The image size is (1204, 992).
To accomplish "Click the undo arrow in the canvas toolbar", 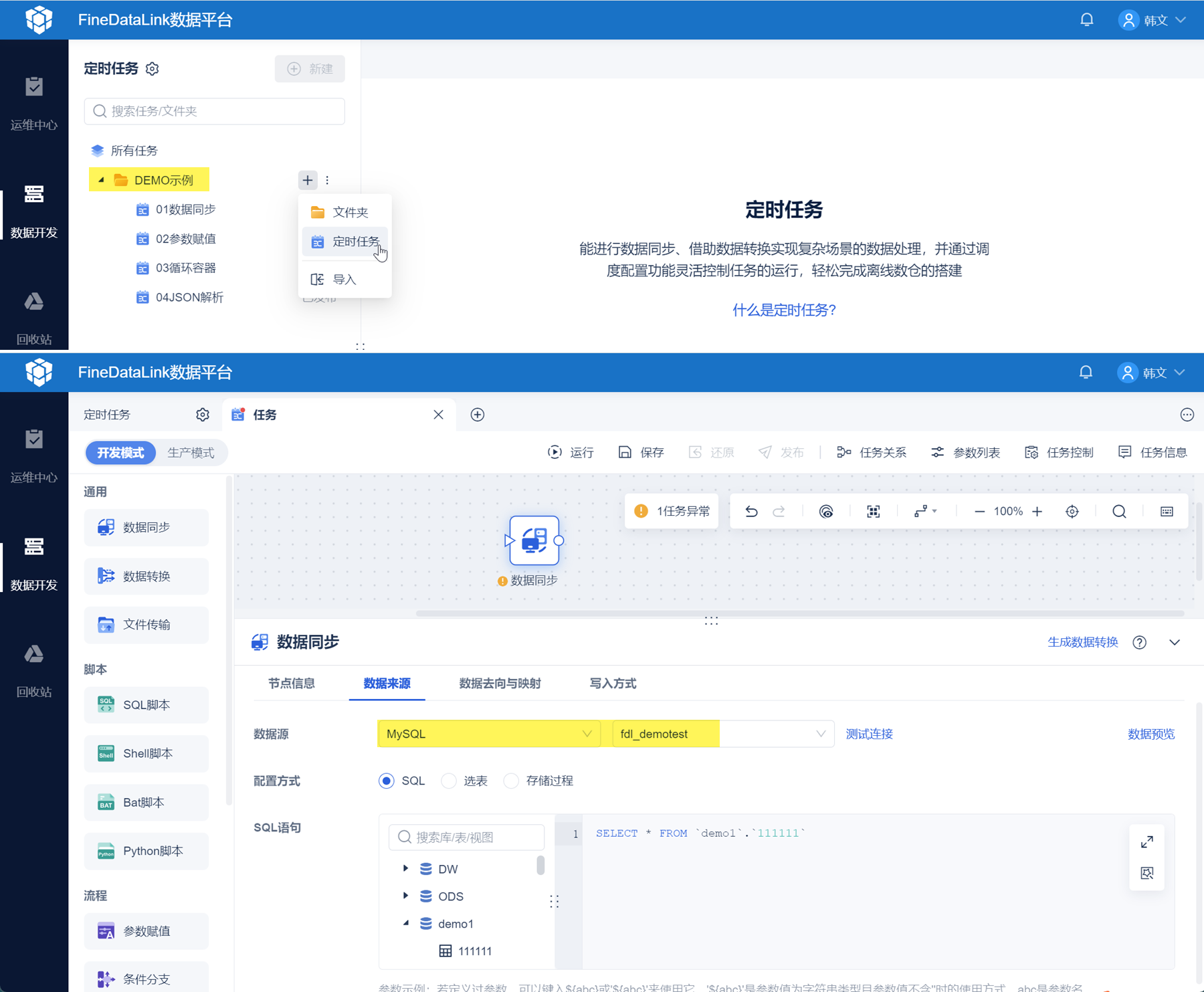I will pos(751,512).
